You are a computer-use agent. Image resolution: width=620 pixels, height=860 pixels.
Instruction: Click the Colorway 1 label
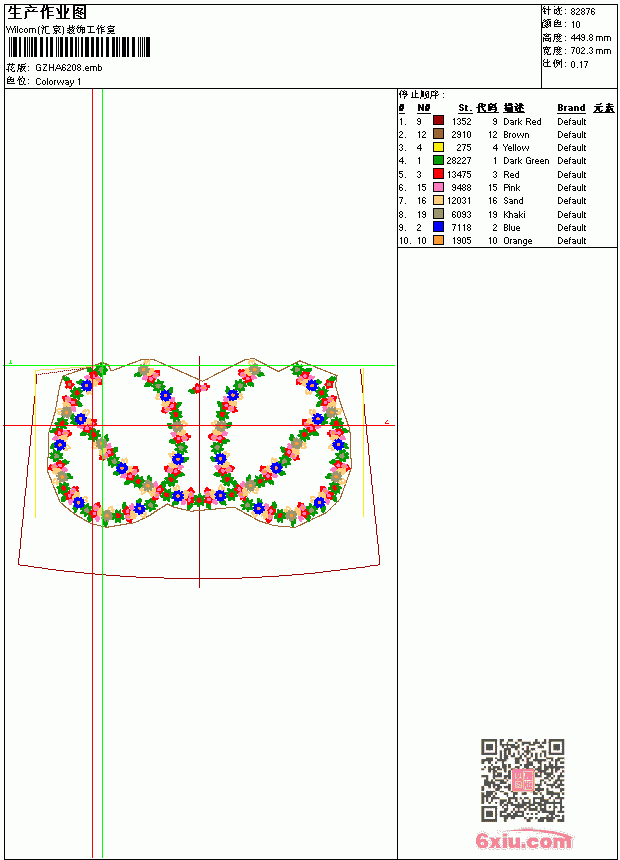pyautogui.click(x=58, y=82)
